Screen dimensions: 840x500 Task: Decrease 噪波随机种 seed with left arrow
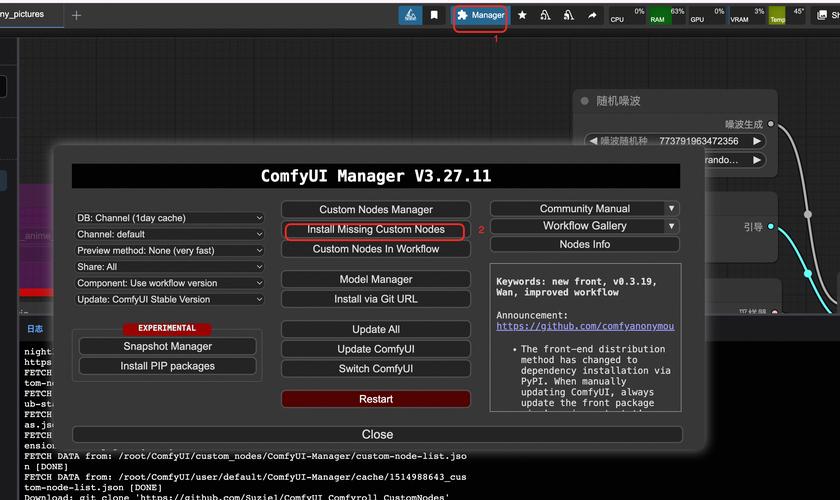(x=593, y=141)
